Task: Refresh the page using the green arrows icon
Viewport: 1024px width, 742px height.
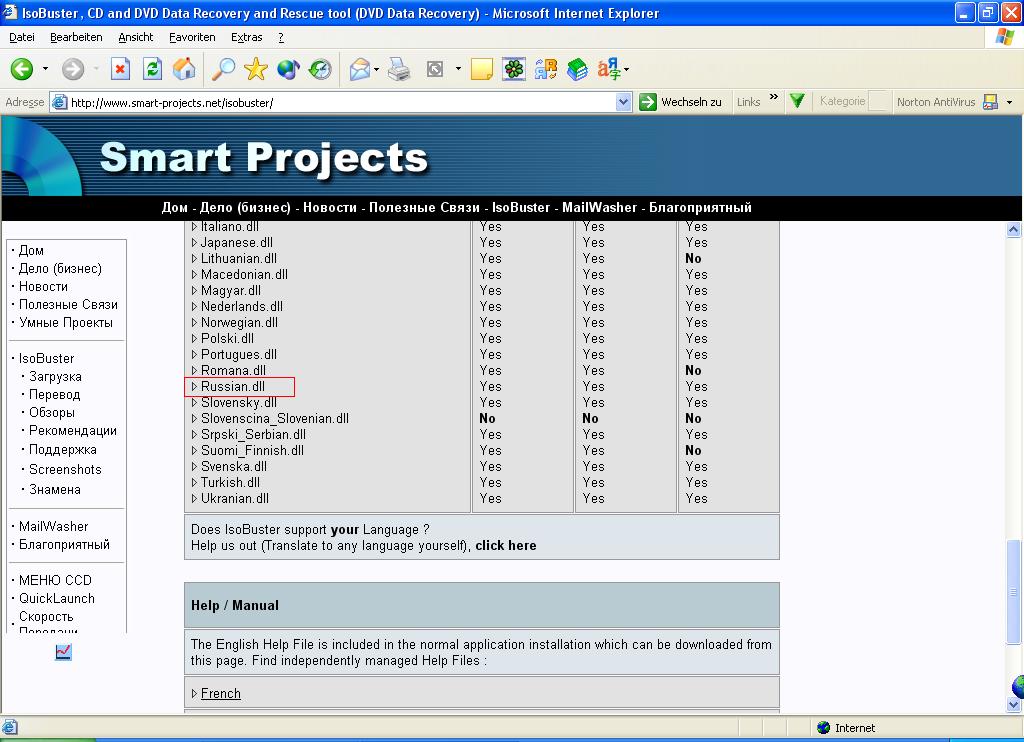Action: coord(153,69)
